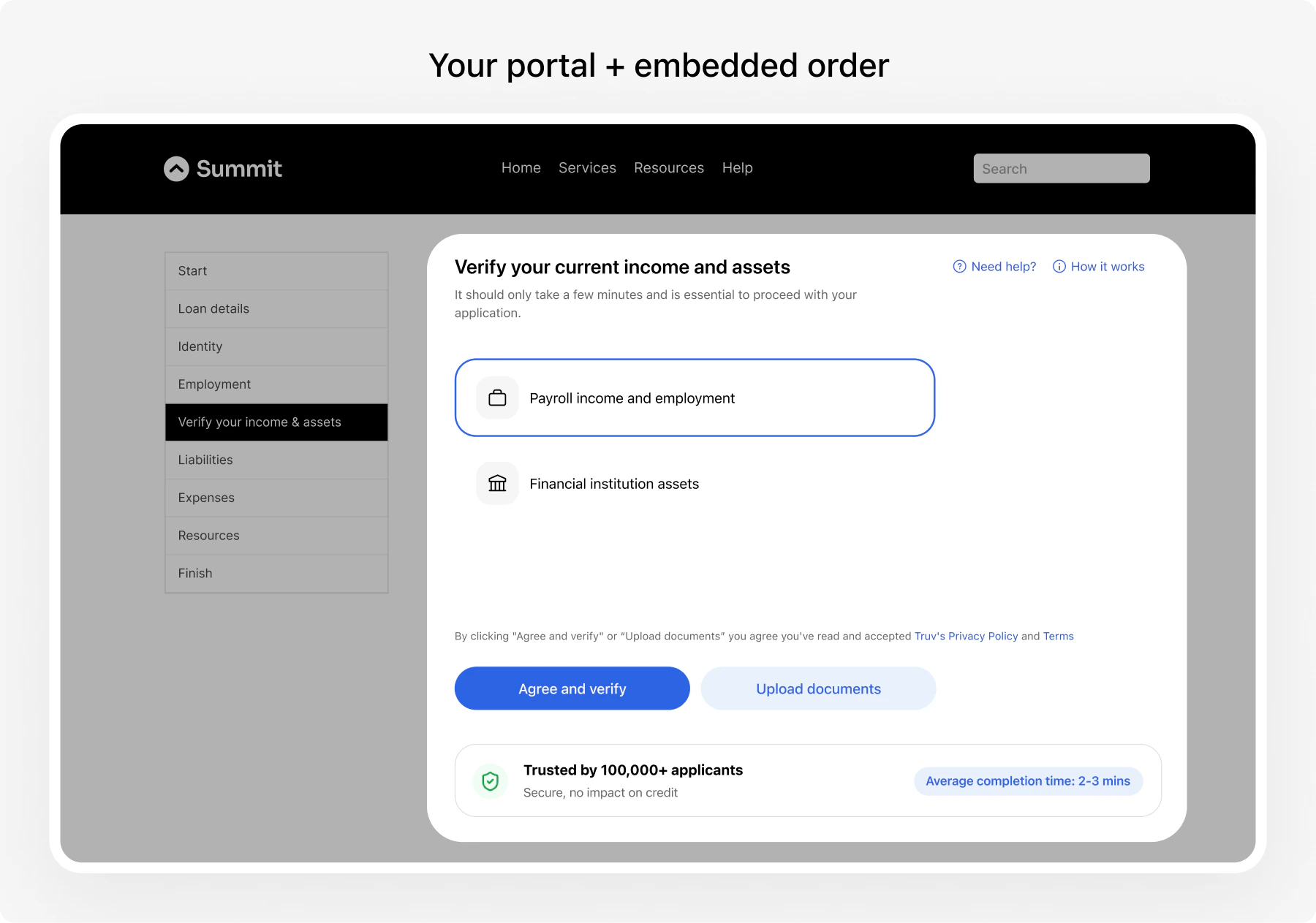The image size is (1316, 923).
Task: Open the Help navigation item
Action: tap(737, 167)
